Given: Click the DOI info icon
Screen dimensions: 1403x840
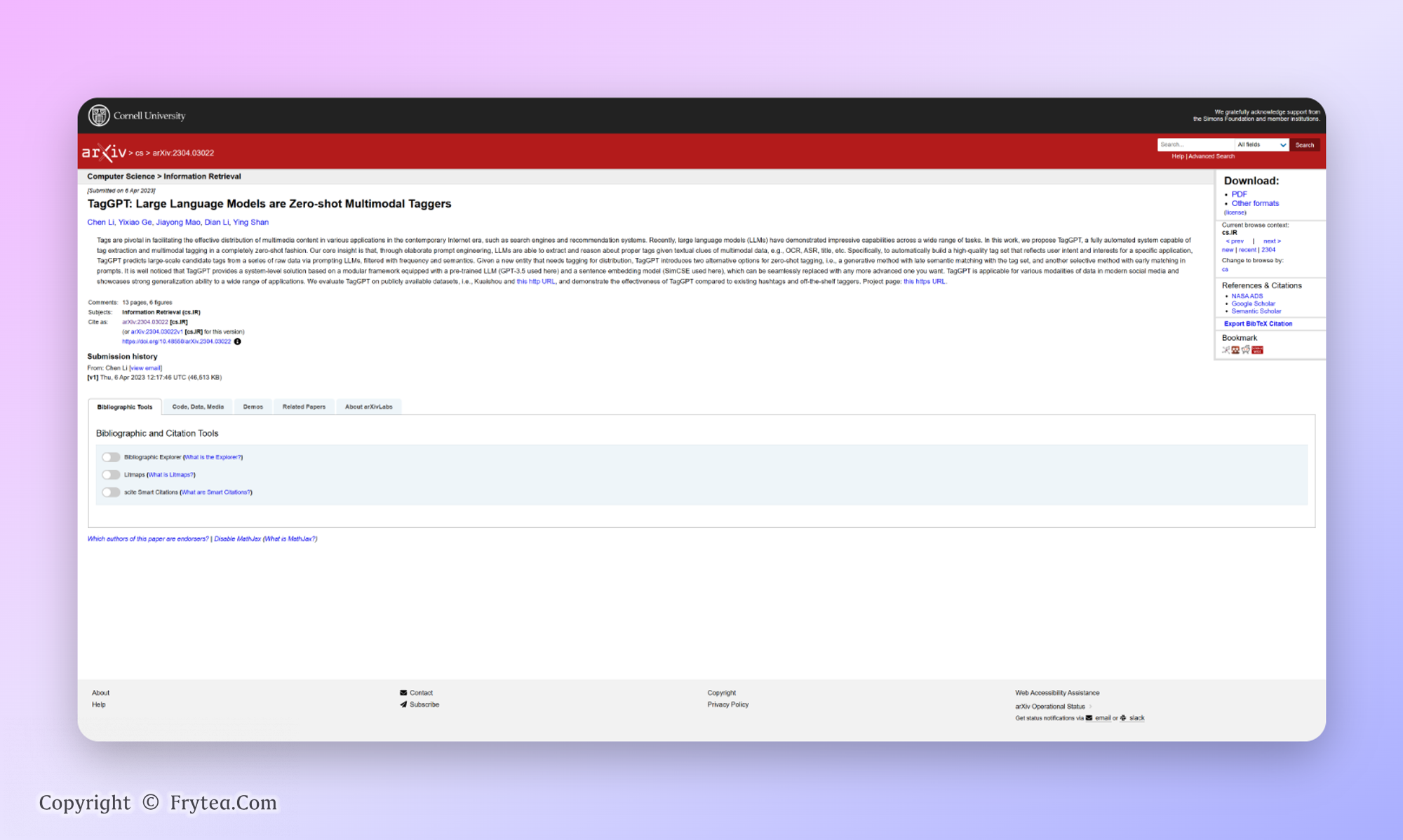Looking at the screenshot, I should [x=237, y=341].
